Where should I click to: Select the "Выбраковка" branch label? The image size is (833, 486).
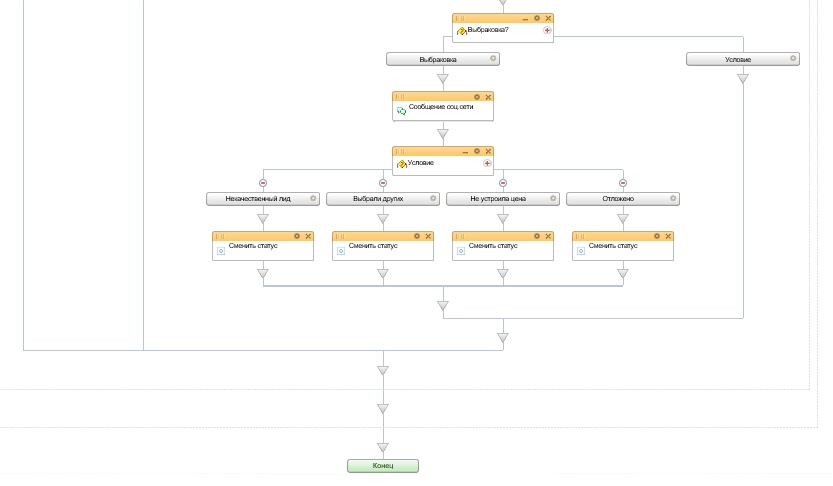[x=438, y=59]
